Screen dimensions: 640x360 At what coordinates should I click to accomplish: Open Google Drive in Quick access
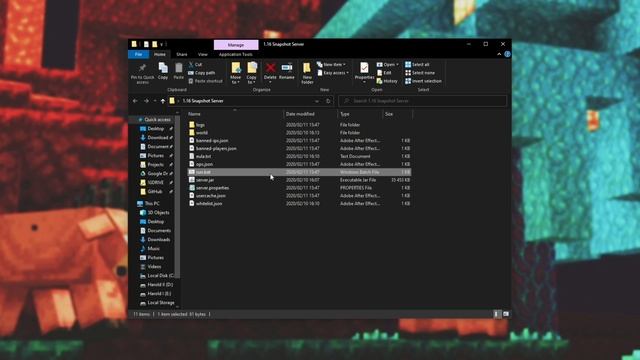(157, 173)
